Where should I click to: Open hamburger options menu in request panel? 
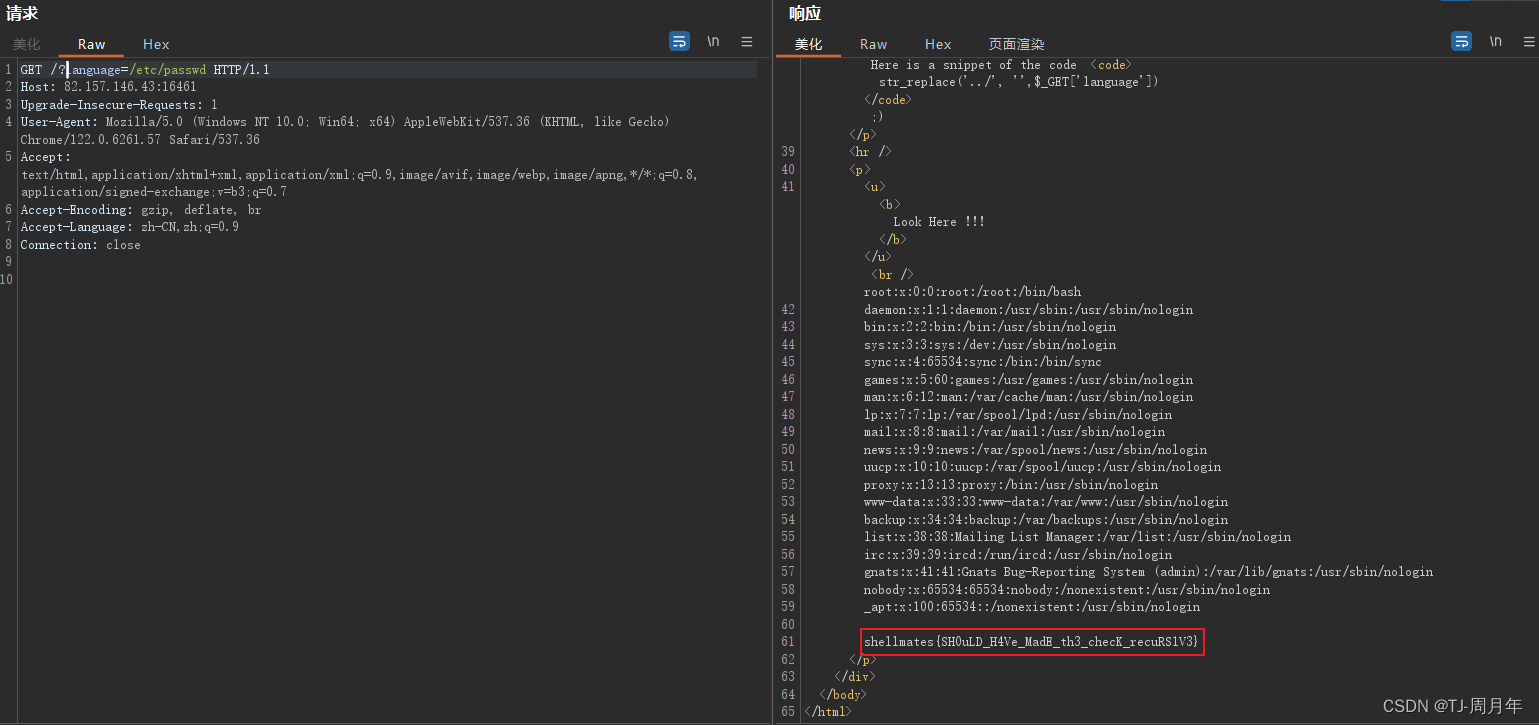coord(747,42)
